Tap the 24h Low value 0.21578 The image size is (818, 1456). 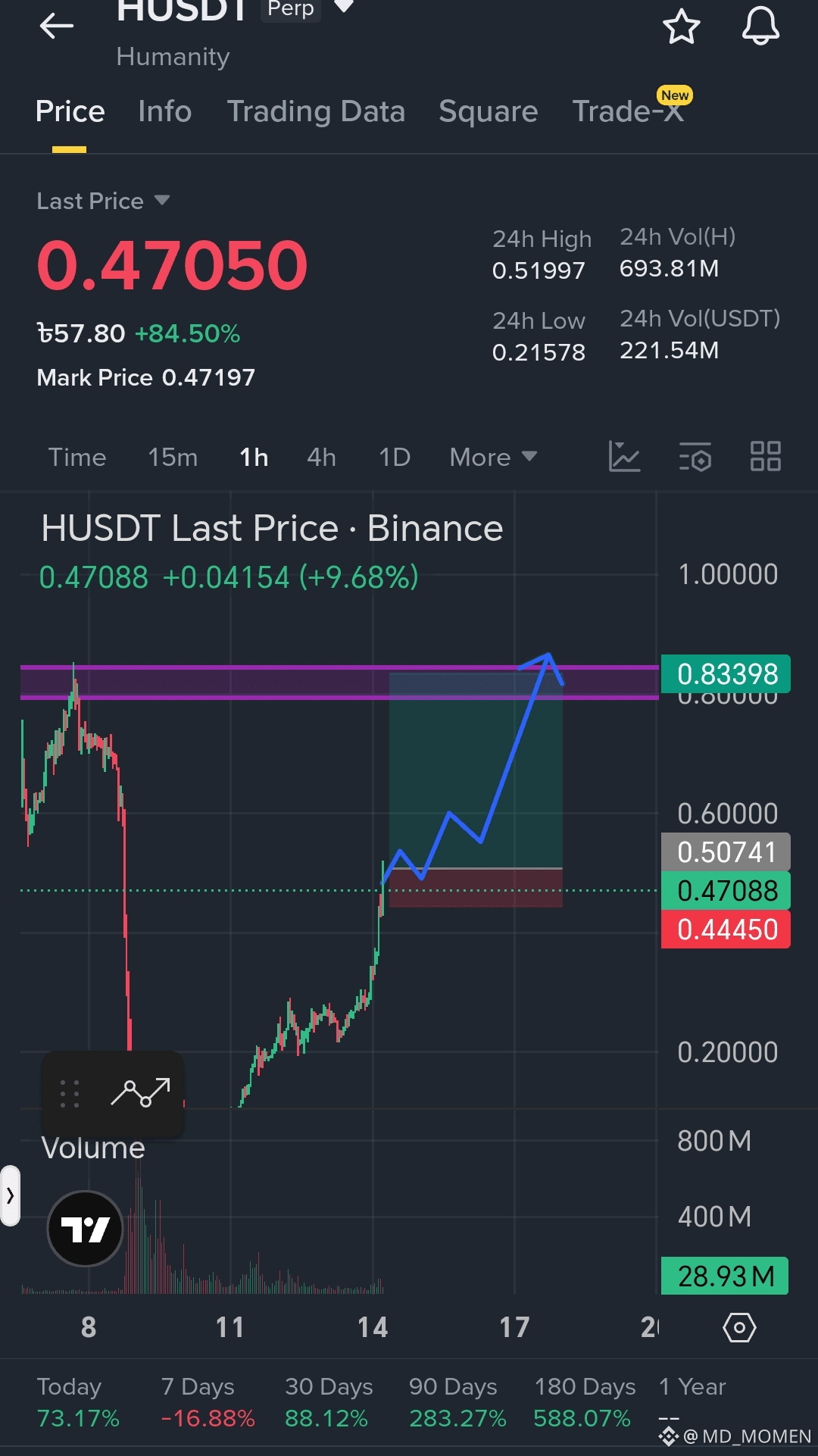click(x=539, y=352)
